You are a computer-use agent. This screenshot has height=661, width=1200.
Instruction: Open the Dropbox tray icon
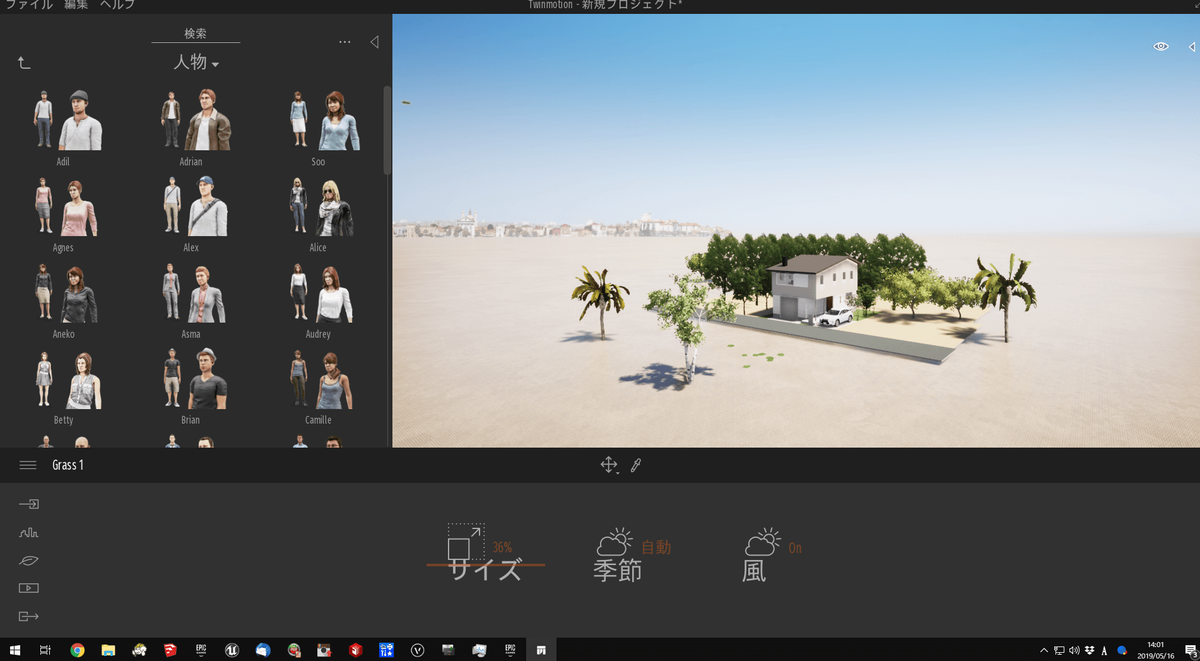(1089, 650)
